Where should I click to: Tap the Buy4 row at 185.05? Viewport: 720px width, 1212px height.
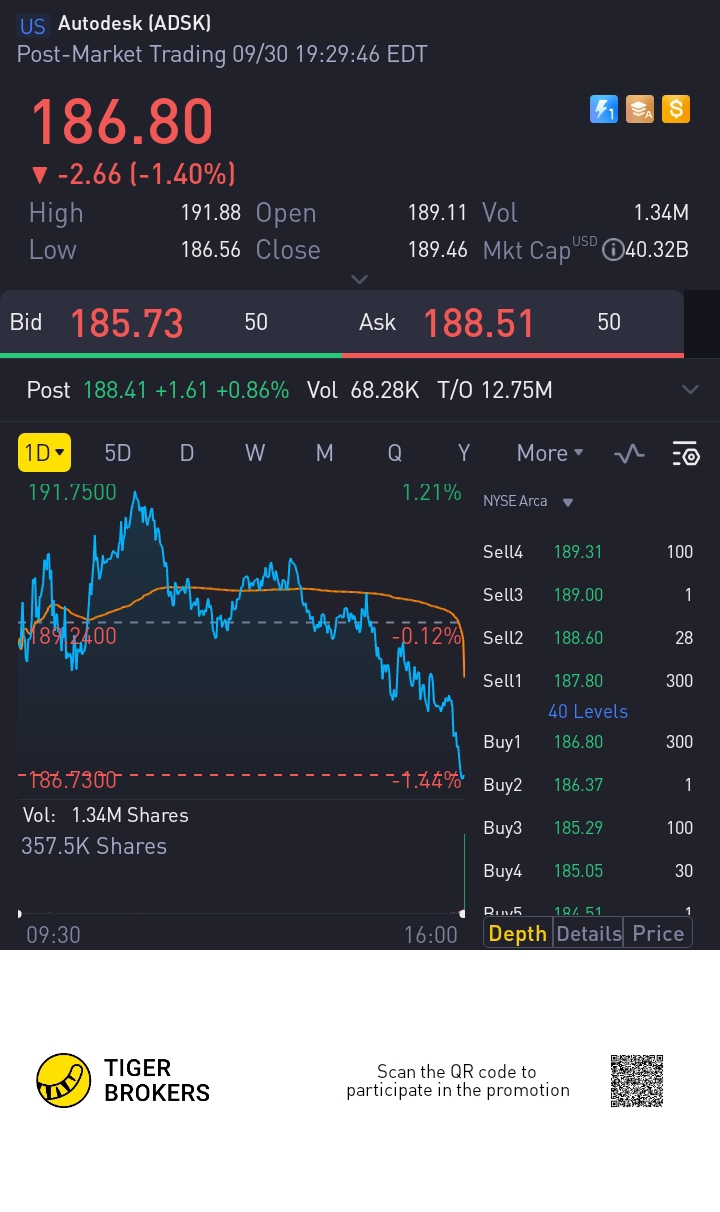tap(588, 871)
